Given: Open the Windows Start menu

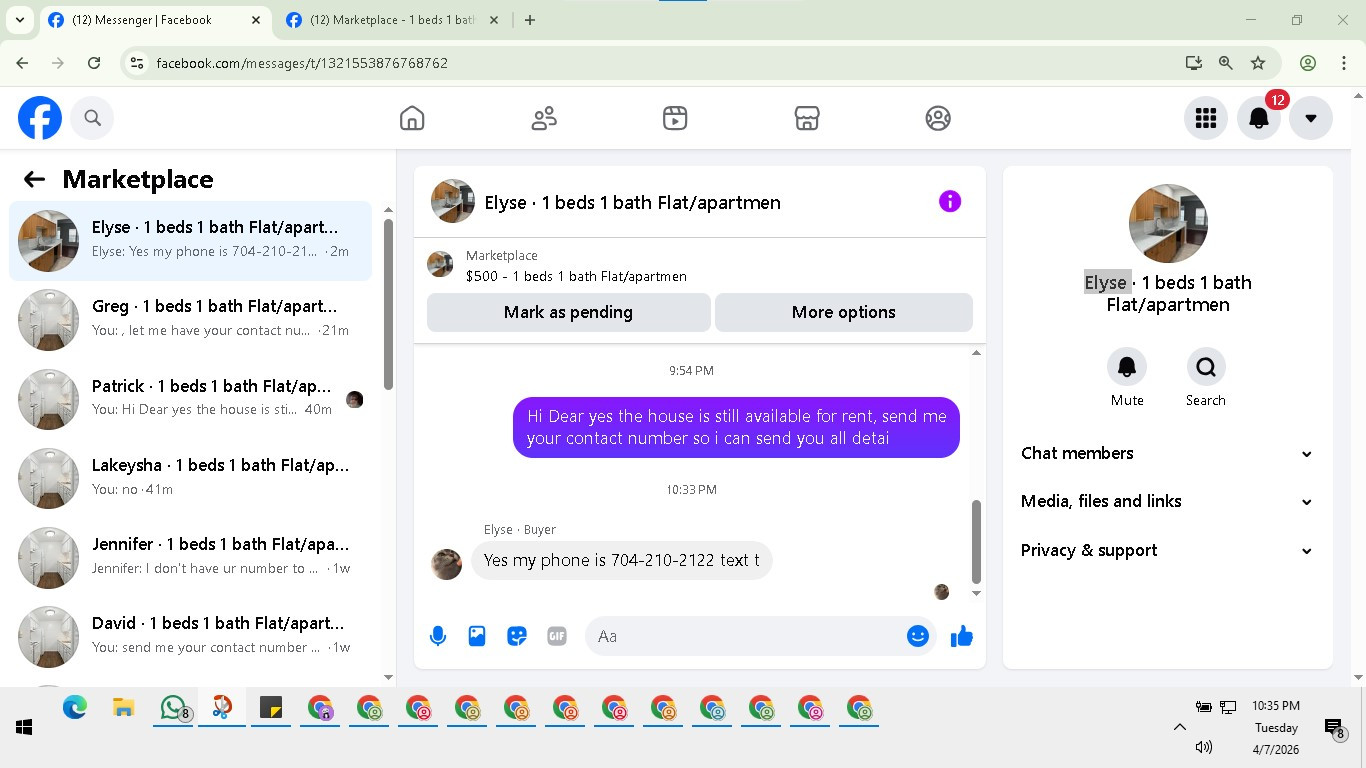Looking at the screenshot, I should (x=24, y=727).
